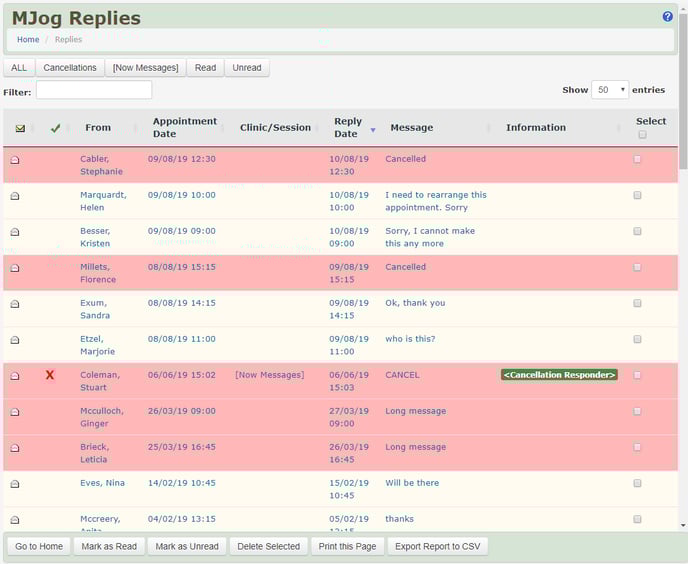Sort the table by Reply Date
Viewport: 688px width, 564px height.
pos(348,127)
